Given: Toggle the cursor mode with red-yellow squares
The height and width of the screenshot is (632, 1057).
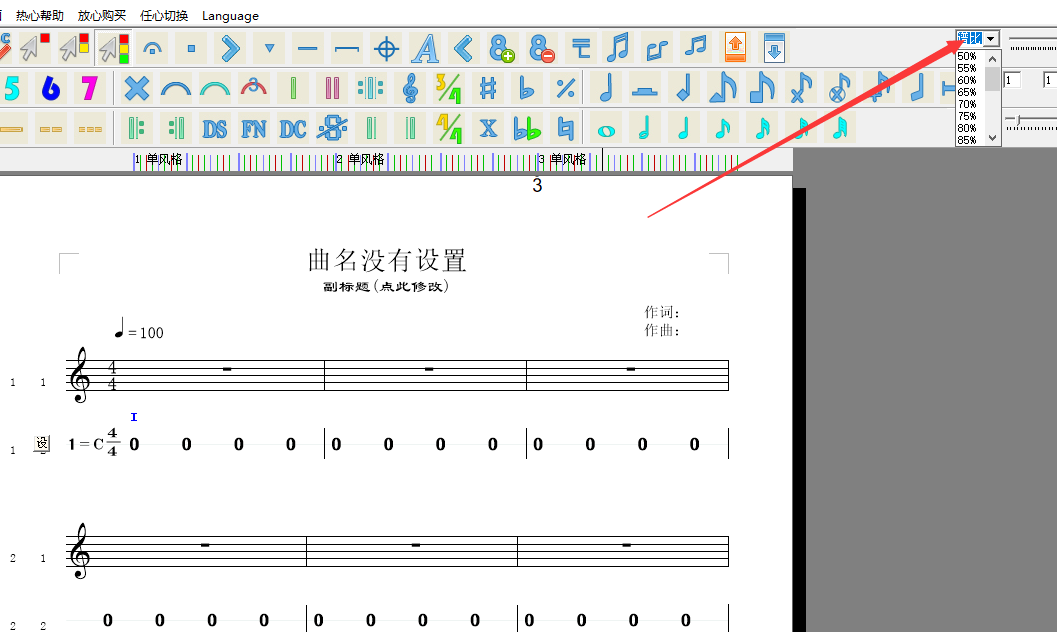Looking at the screenshot, I should tap(74, 47).
